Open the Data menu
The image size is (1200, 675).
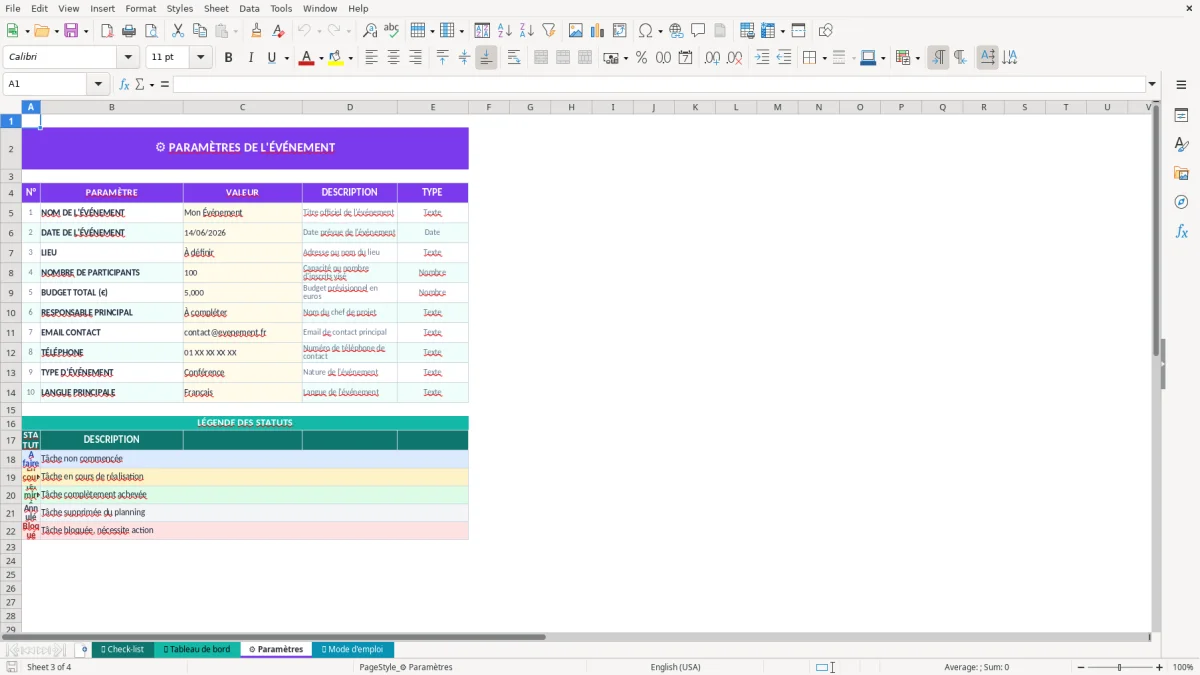249,8
